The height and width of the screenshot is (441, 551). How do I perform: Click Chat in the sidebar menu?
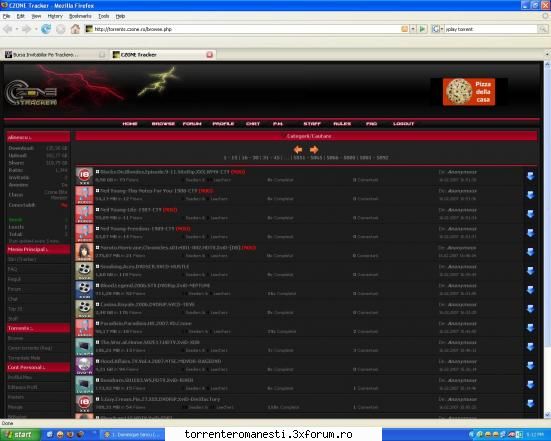pyautogui.click(x=13, y=299)
